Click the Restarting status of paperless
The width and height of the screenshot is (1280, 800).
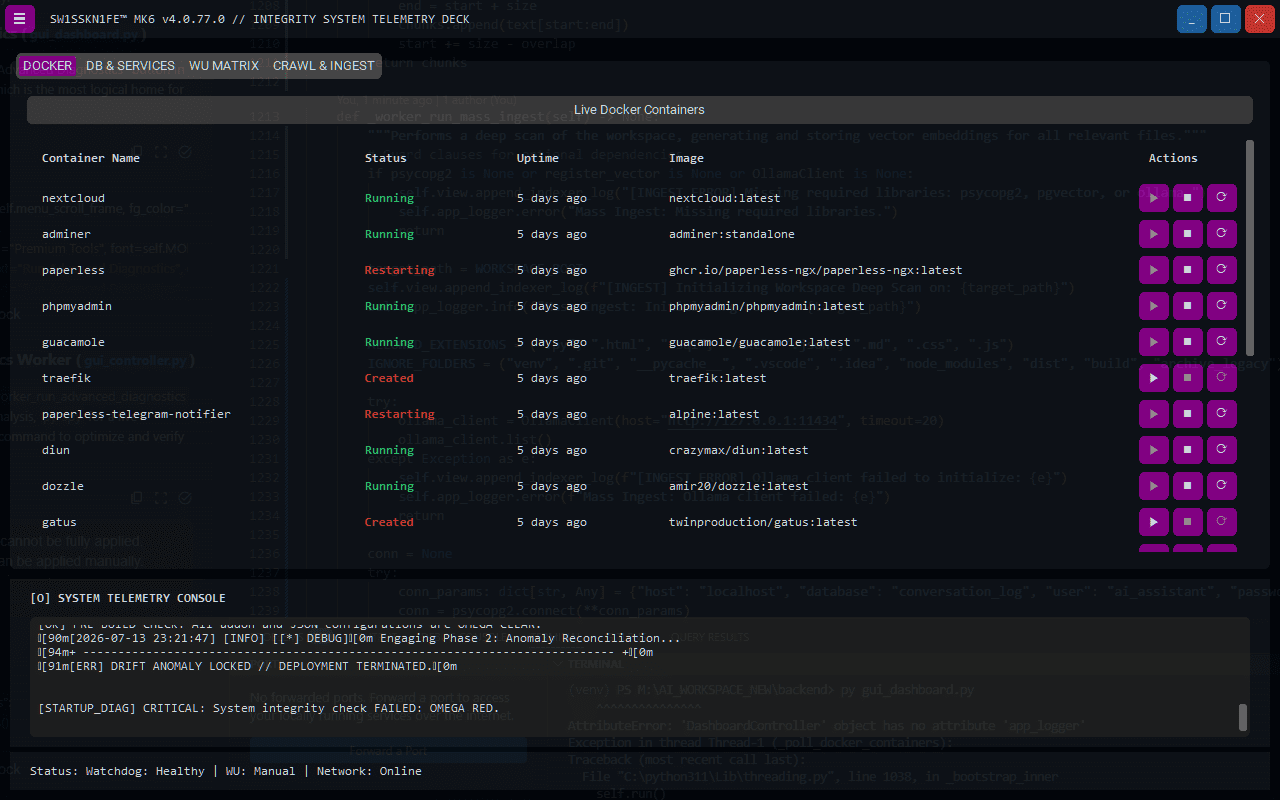point(400,270)
